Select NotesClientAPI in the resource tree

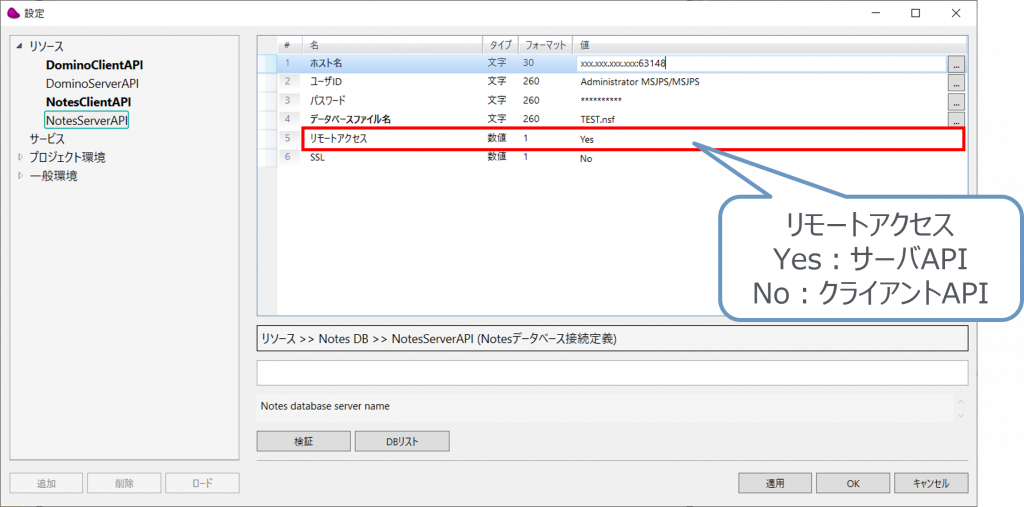[x=88, y=102]
